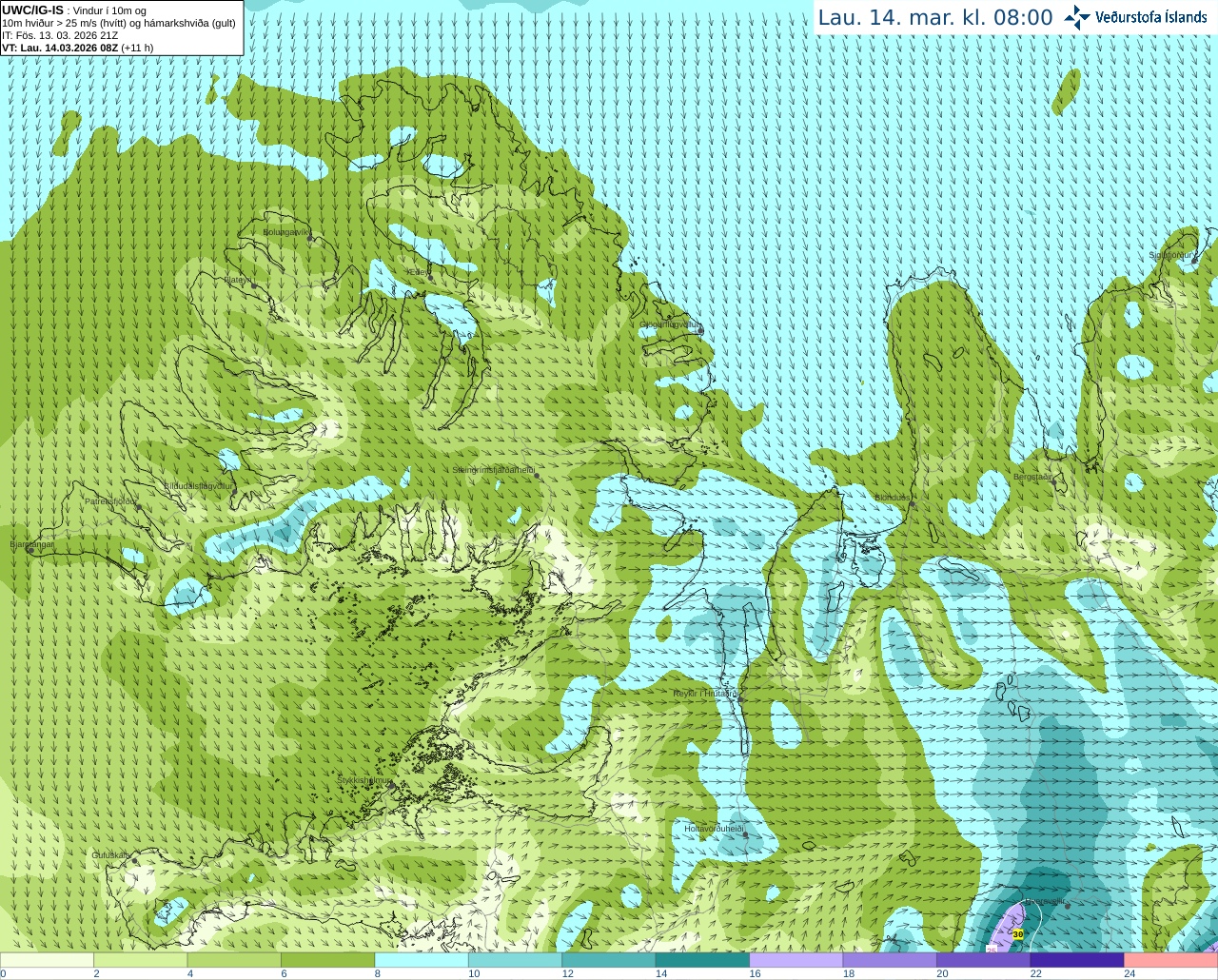The image size is (1218, 980).
Task: Click the 'VT: Lau. 14.03.2026 08Z' line
Action: click(x=60, y=48)
